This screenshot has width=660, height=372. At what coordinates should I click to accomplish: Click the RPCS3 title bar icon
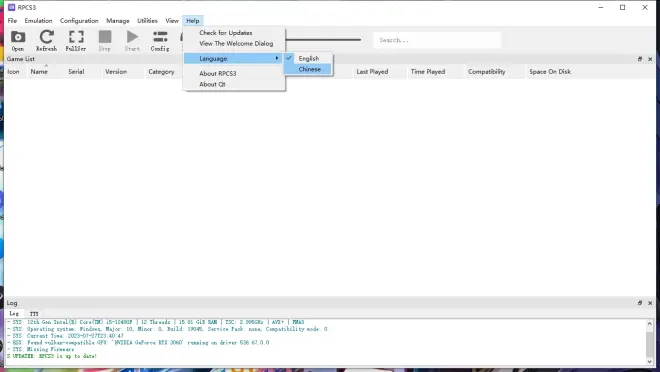11,7
